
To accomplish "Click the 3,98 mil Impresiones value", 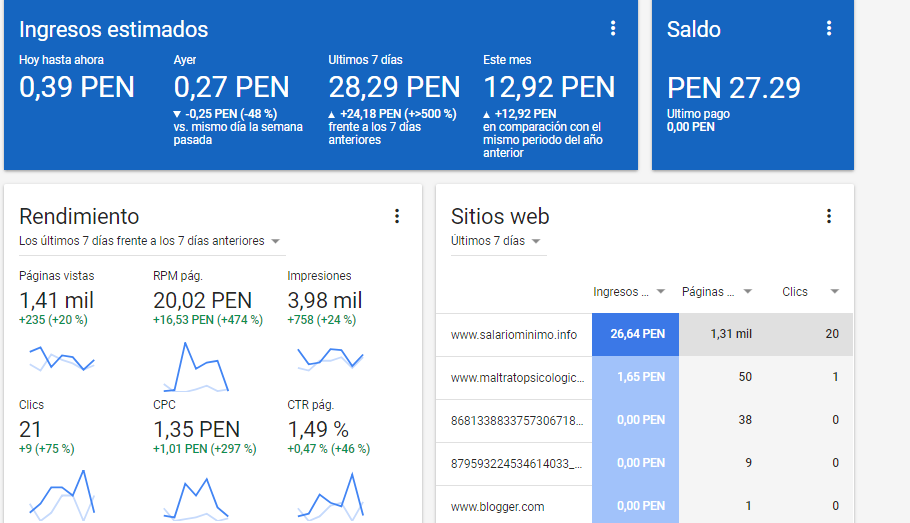I will [x=324, y=301].
